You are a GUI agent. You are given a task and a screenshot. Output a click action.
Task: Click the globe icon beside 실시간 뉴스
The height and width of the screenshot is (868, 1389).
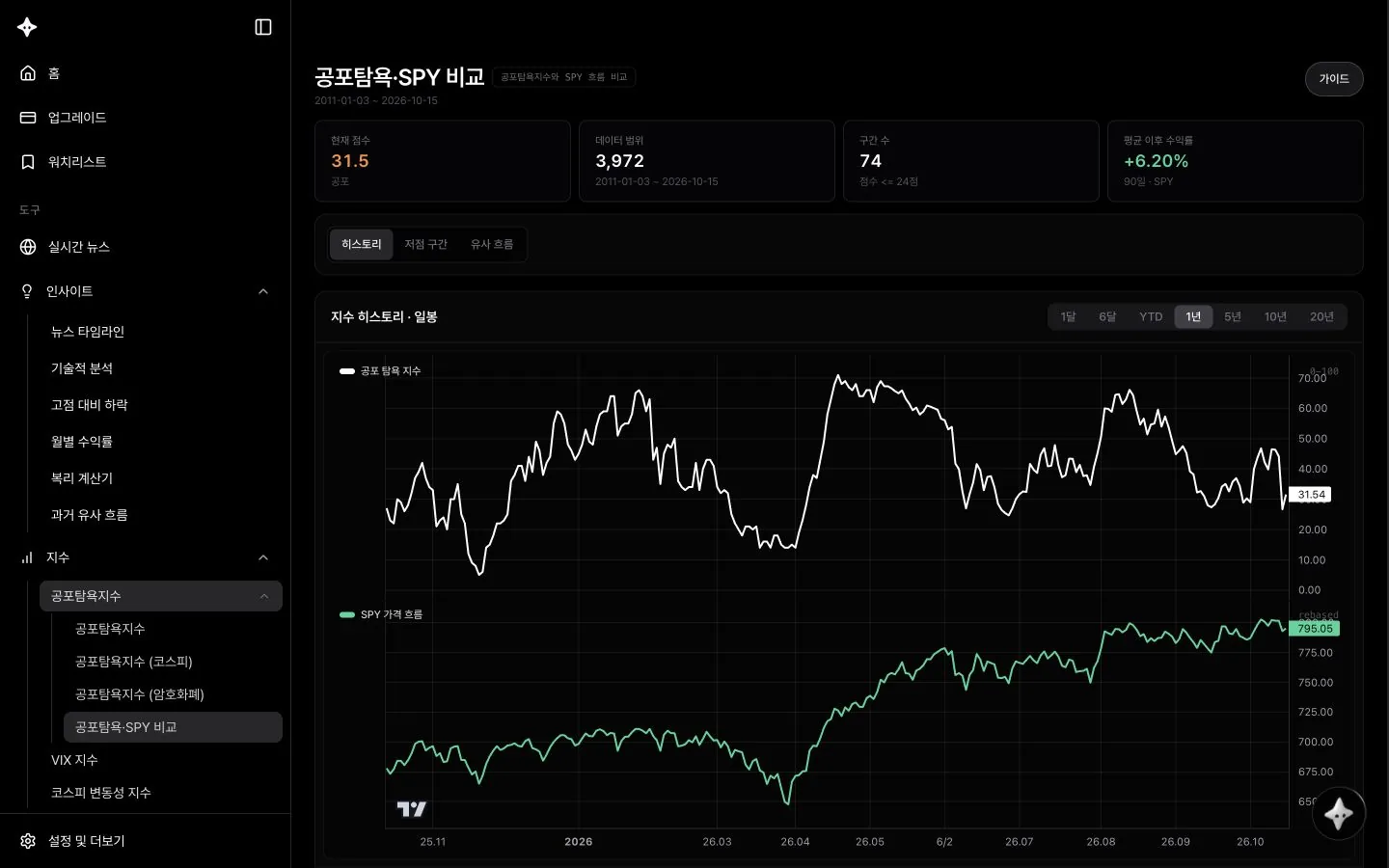28,247
